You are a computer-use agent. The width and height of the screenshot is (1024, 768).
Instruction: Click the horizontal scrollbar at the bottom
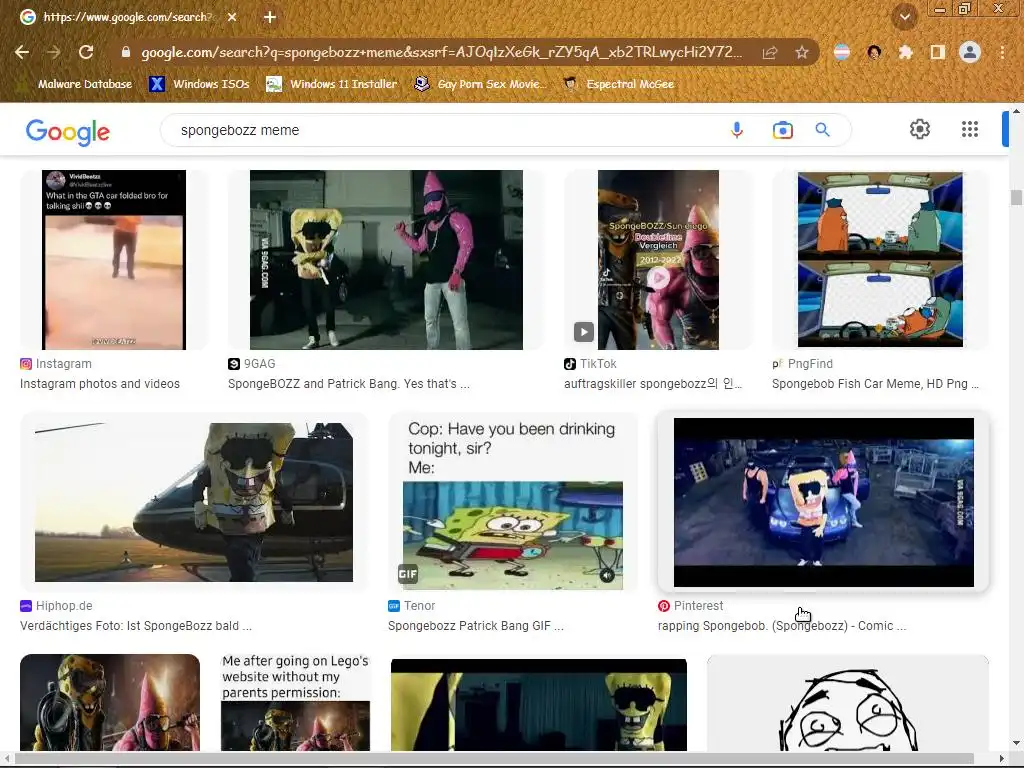pyautogui.click(x=494, y=758)
